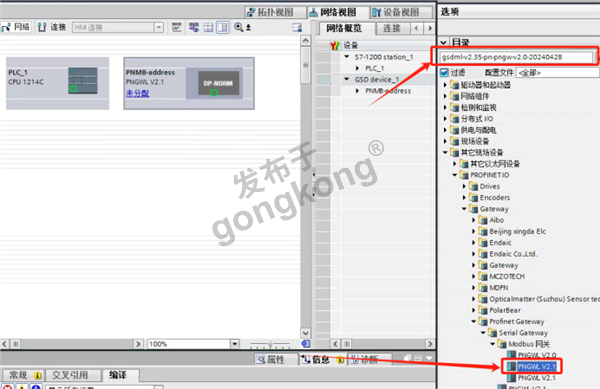This screenshot has width=600, height=389.
Task: Click the Drives folder icon
Action: tap(474, 186)
